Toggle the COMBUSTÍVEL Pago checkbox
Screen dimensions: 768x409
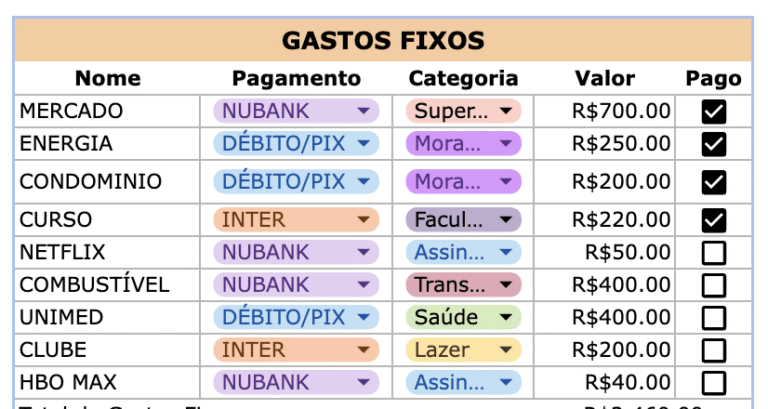[713, 286]
